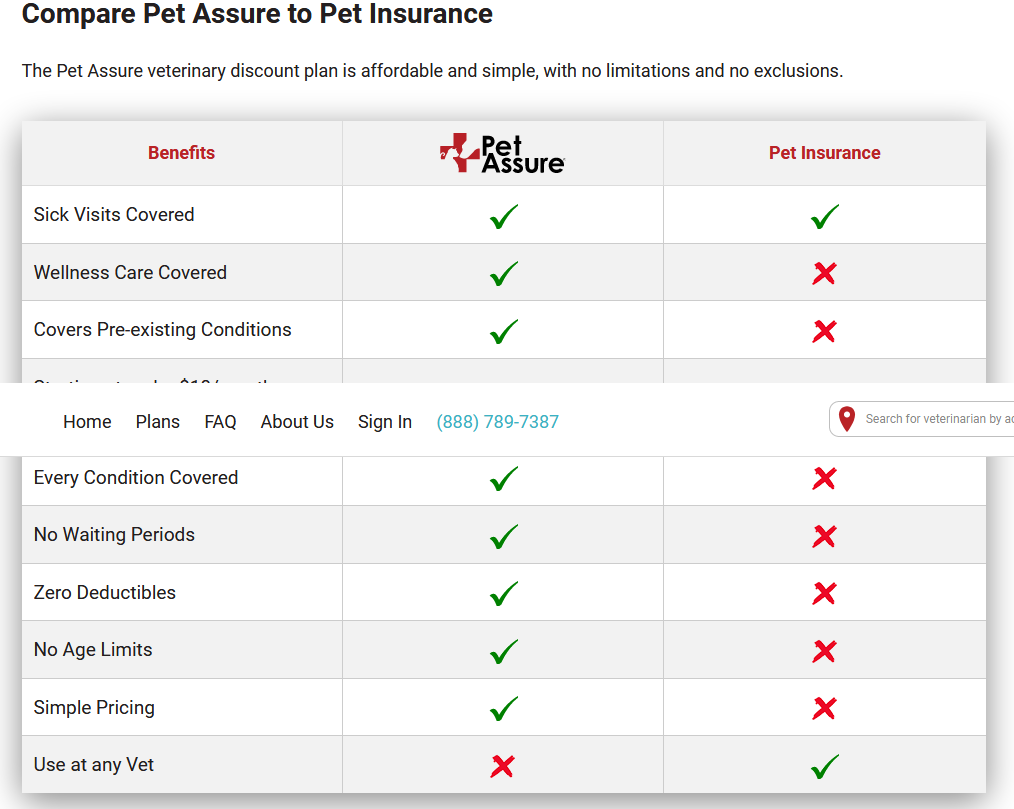The width and height of the screenshot is (1014, 809).
Task: Click Pet Insurance checkmark for Sick Visits Covered
Action: coord(825,216)
